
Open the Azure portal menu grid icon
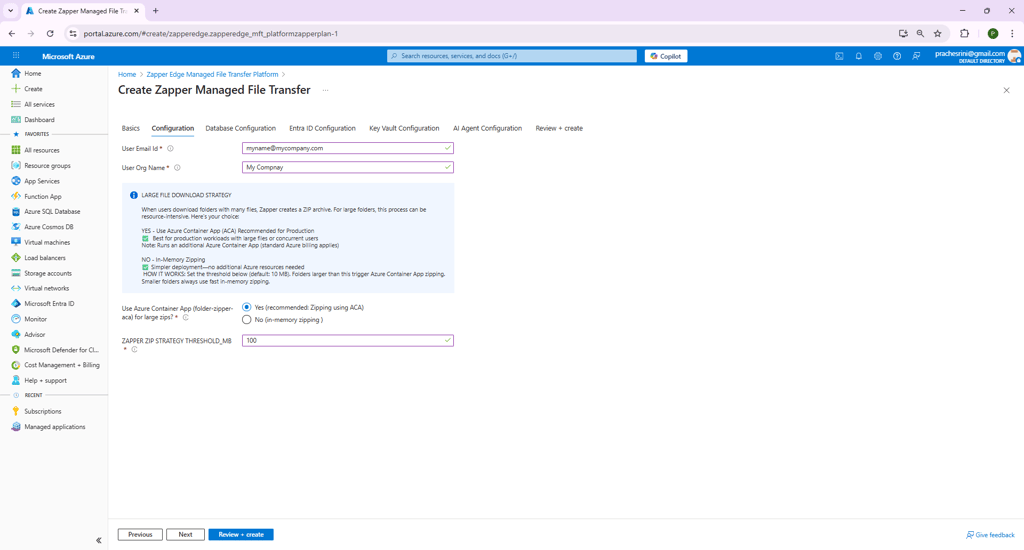pos(16,56)
